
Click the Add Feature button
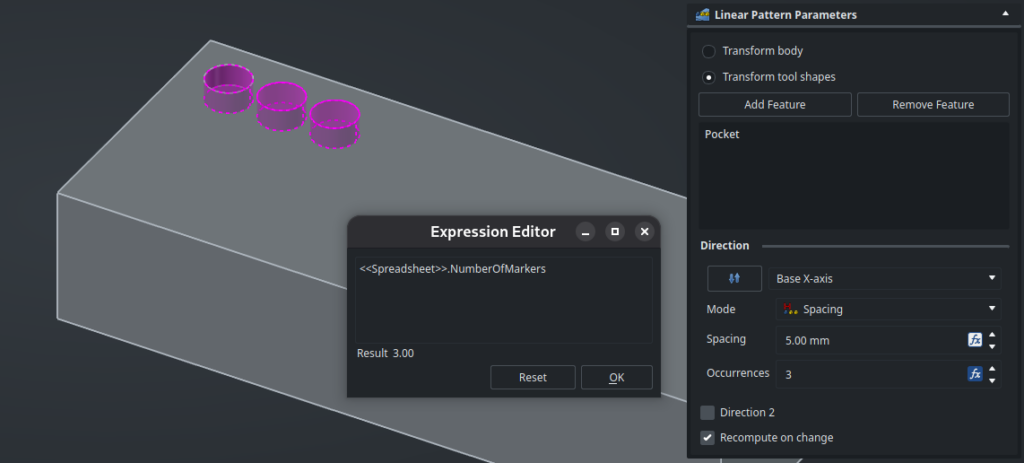pyautogui.click(x=775, y=104)
